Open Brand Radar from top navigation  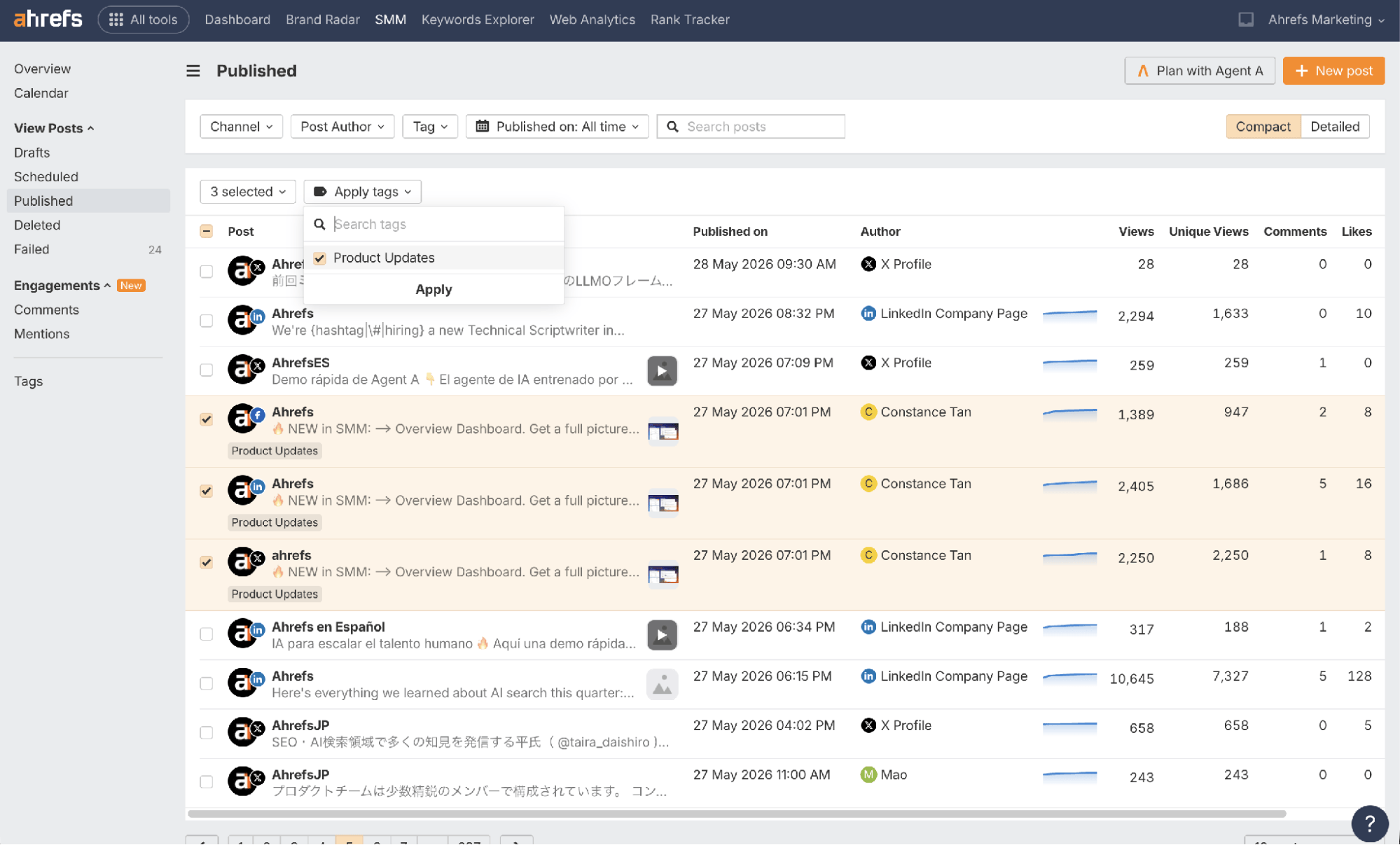(x=322, y=20)
